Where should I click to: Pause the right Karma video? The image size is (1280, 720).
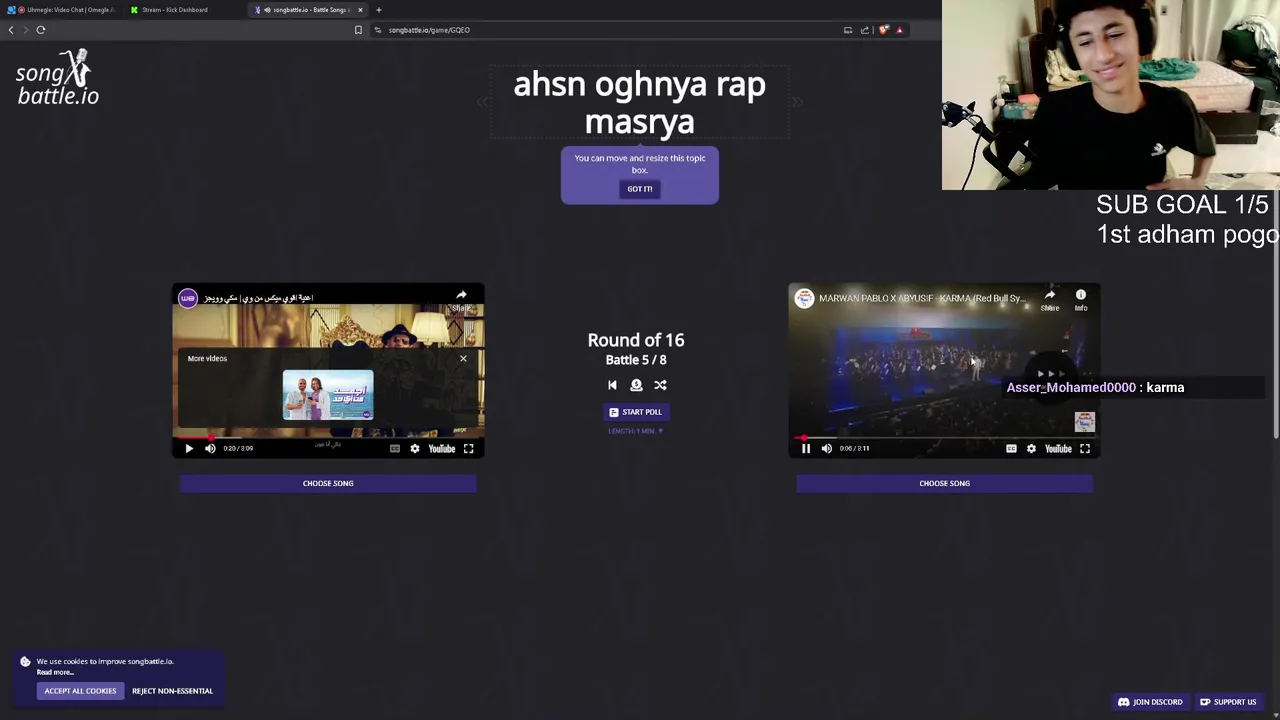point(806,449)
